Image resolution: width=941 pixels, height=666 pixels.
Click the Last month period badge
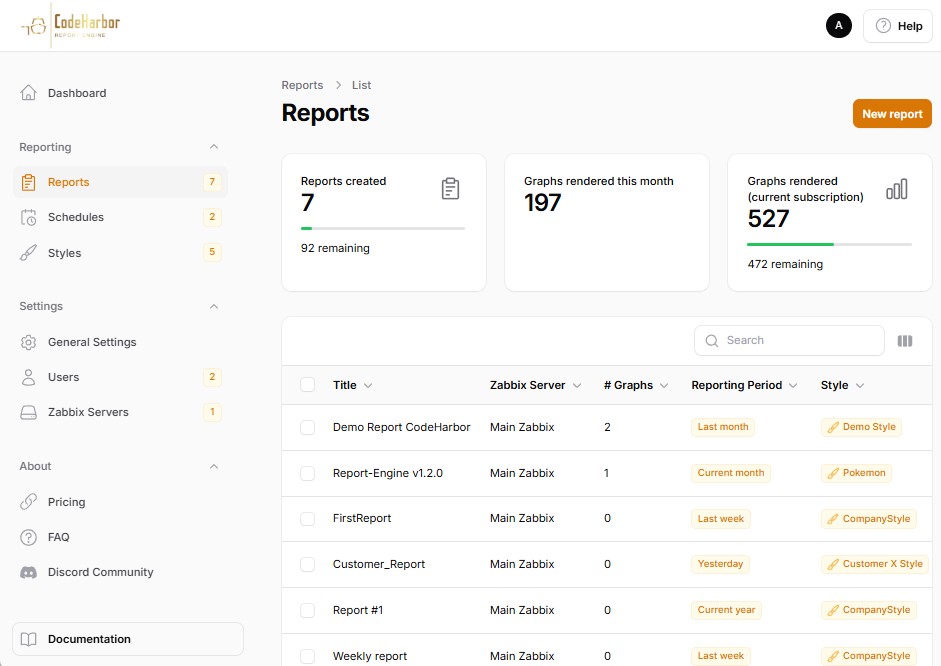click(723, 427)
